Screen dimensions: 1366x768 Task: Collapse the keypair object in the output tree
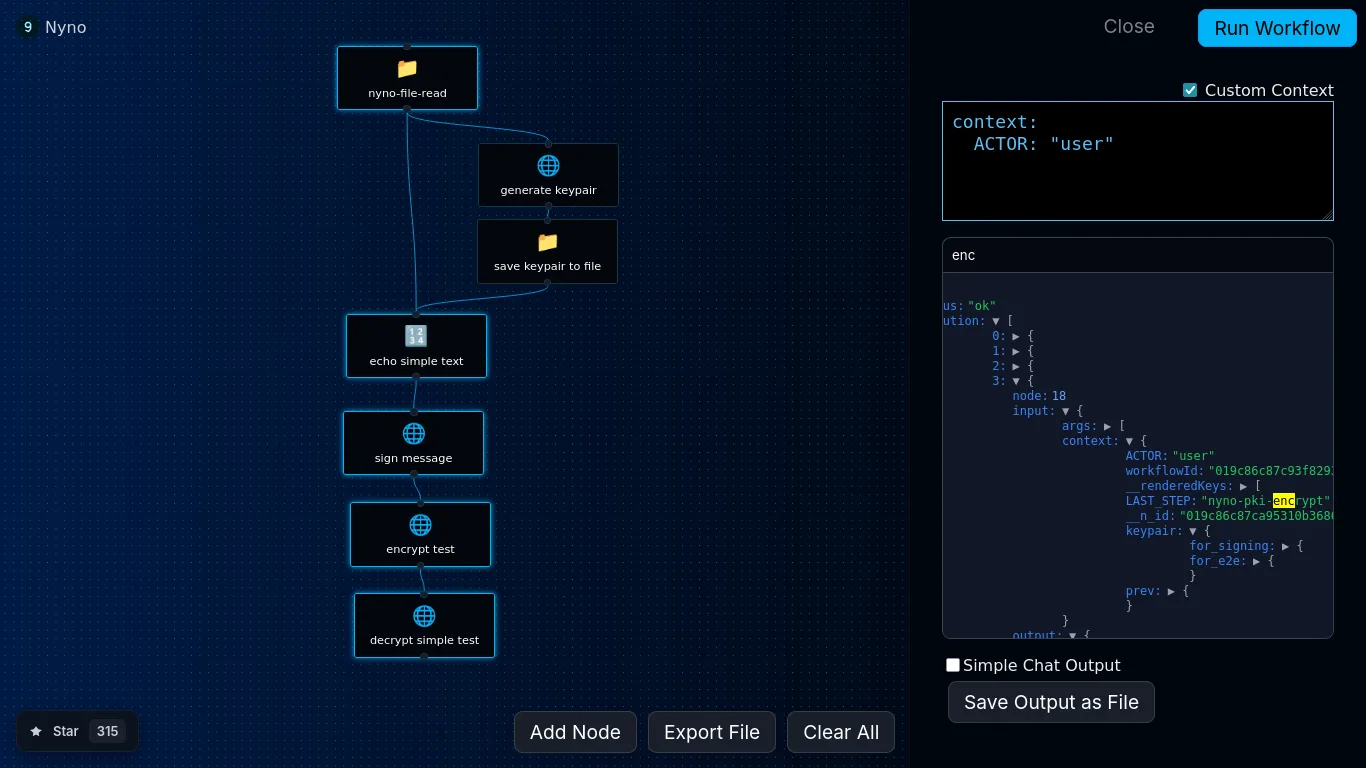click(x=1193, y=531)
